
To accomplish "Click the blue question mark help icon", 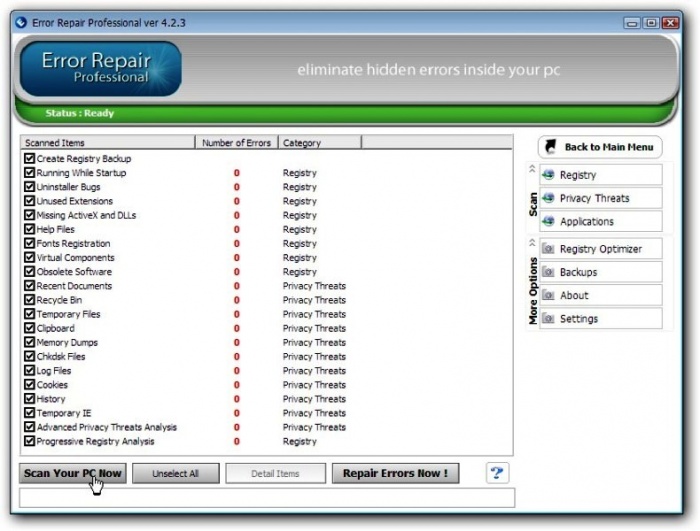I will 497,472.
